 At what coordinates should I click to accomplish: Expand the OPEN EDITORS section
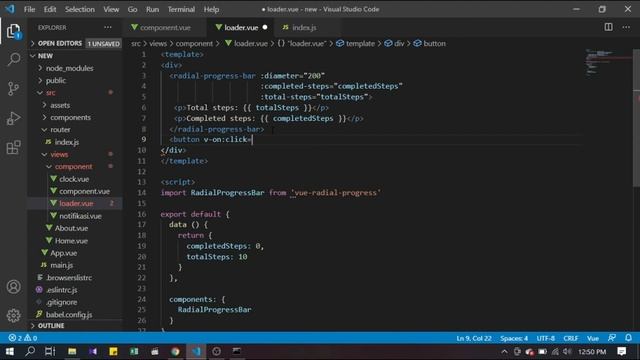tap(76, 43)
